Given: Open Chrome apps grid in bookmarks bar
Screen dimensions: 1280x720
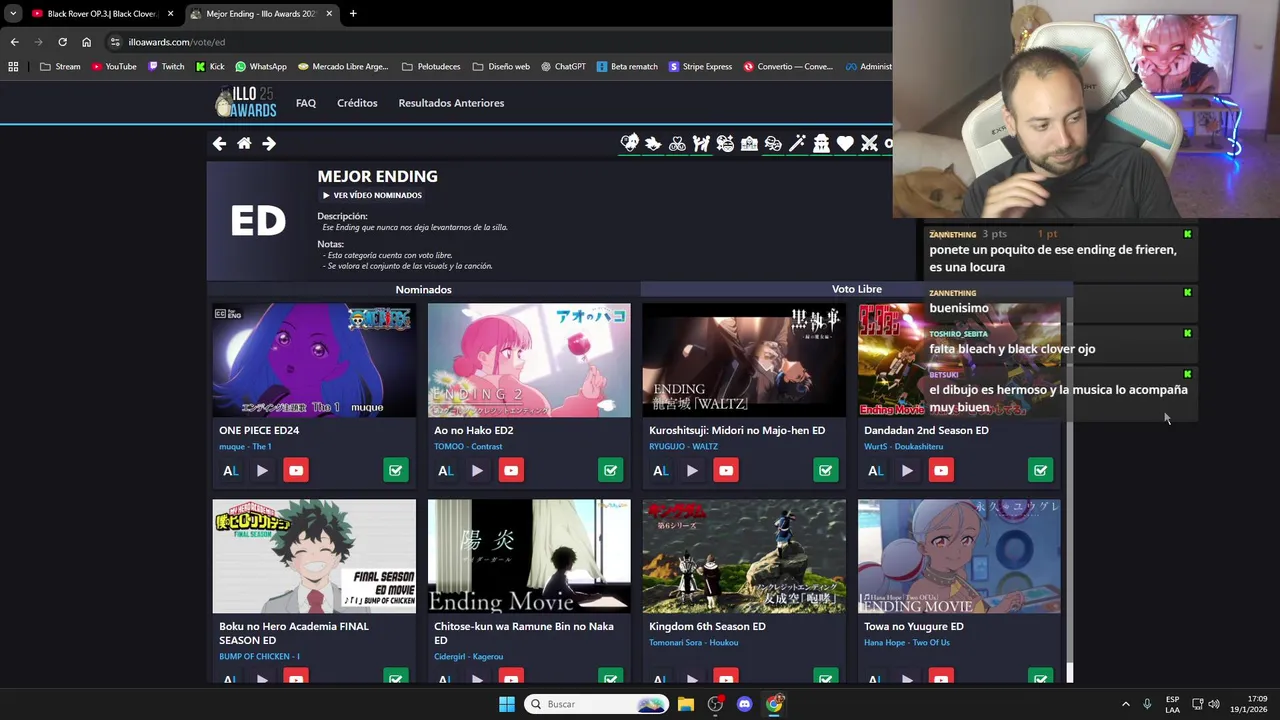Looking at the screenshot, I should (x=13, y=67).
